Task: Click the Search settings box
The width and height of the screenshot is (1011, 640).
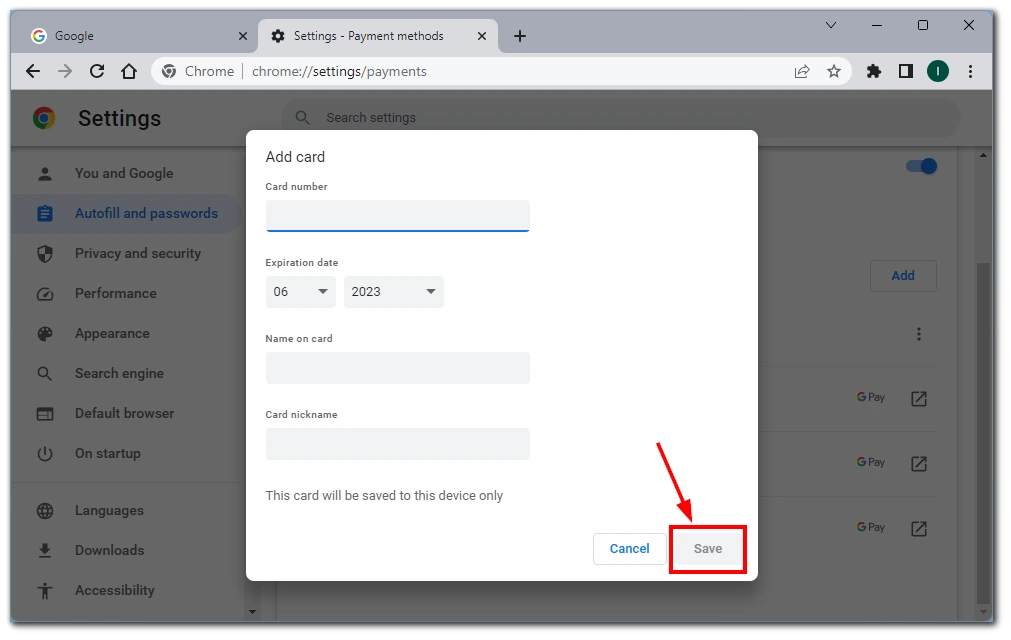Action: (x=621, y=118)
